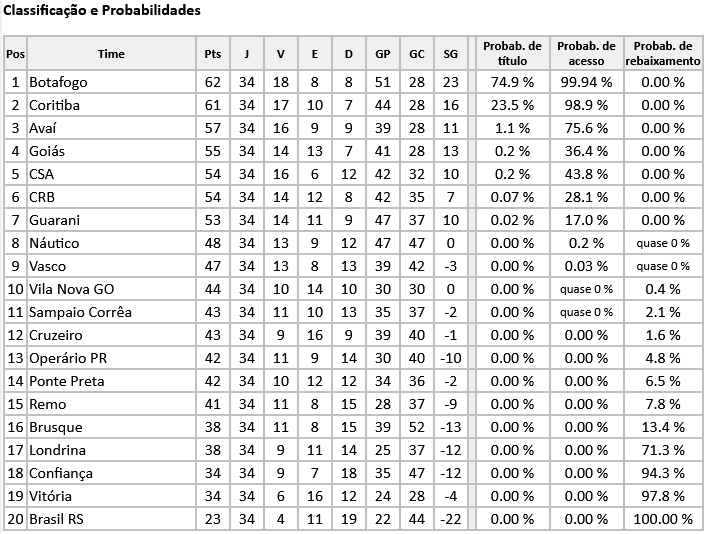
Task: Click the 'Time' column header
Action: coord(111,54)
